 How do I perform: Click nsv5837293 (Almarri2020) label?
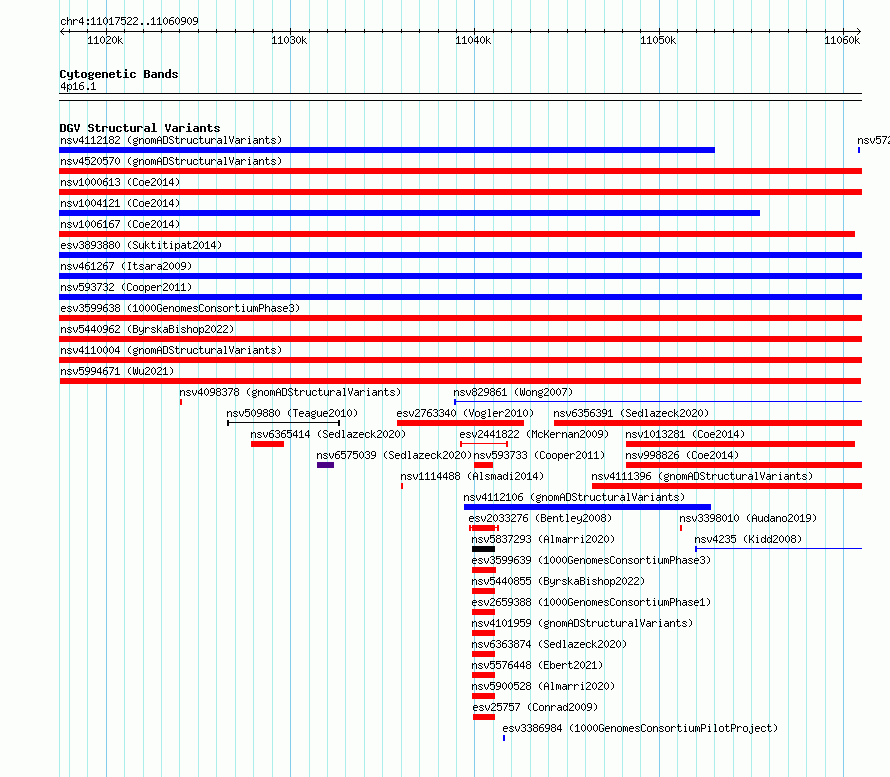pyautogui.click(x=543, y=539)
